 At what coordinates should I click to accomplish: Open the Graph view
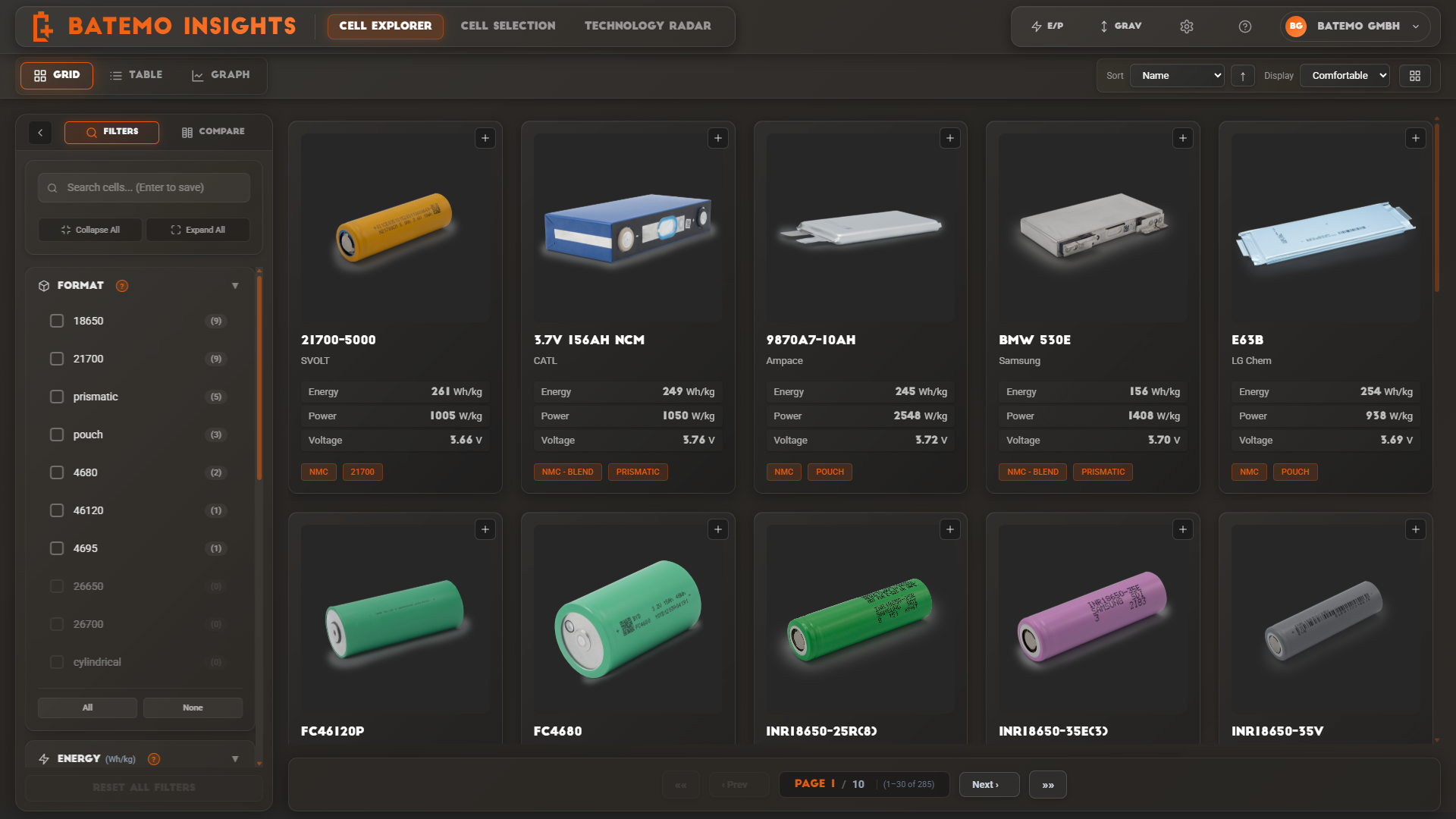[x=221, y=75]
